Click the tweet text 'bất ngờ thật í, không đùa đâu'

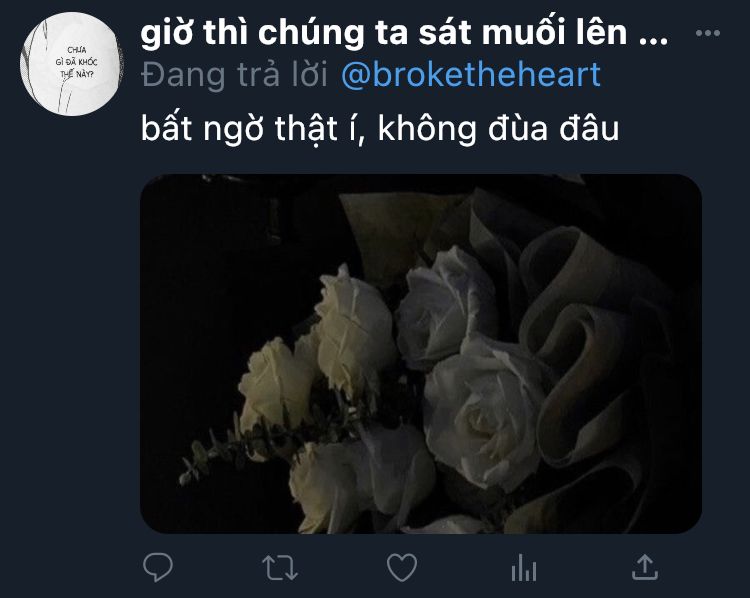click(380, 128)
